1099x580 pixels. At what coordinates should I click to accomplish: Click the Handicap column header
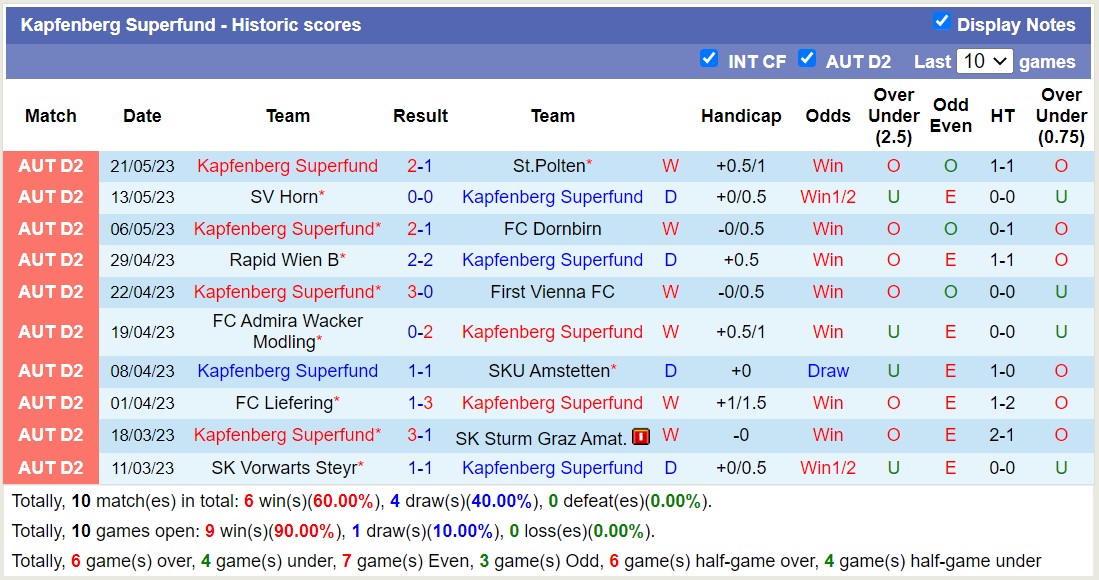[741, 115]
